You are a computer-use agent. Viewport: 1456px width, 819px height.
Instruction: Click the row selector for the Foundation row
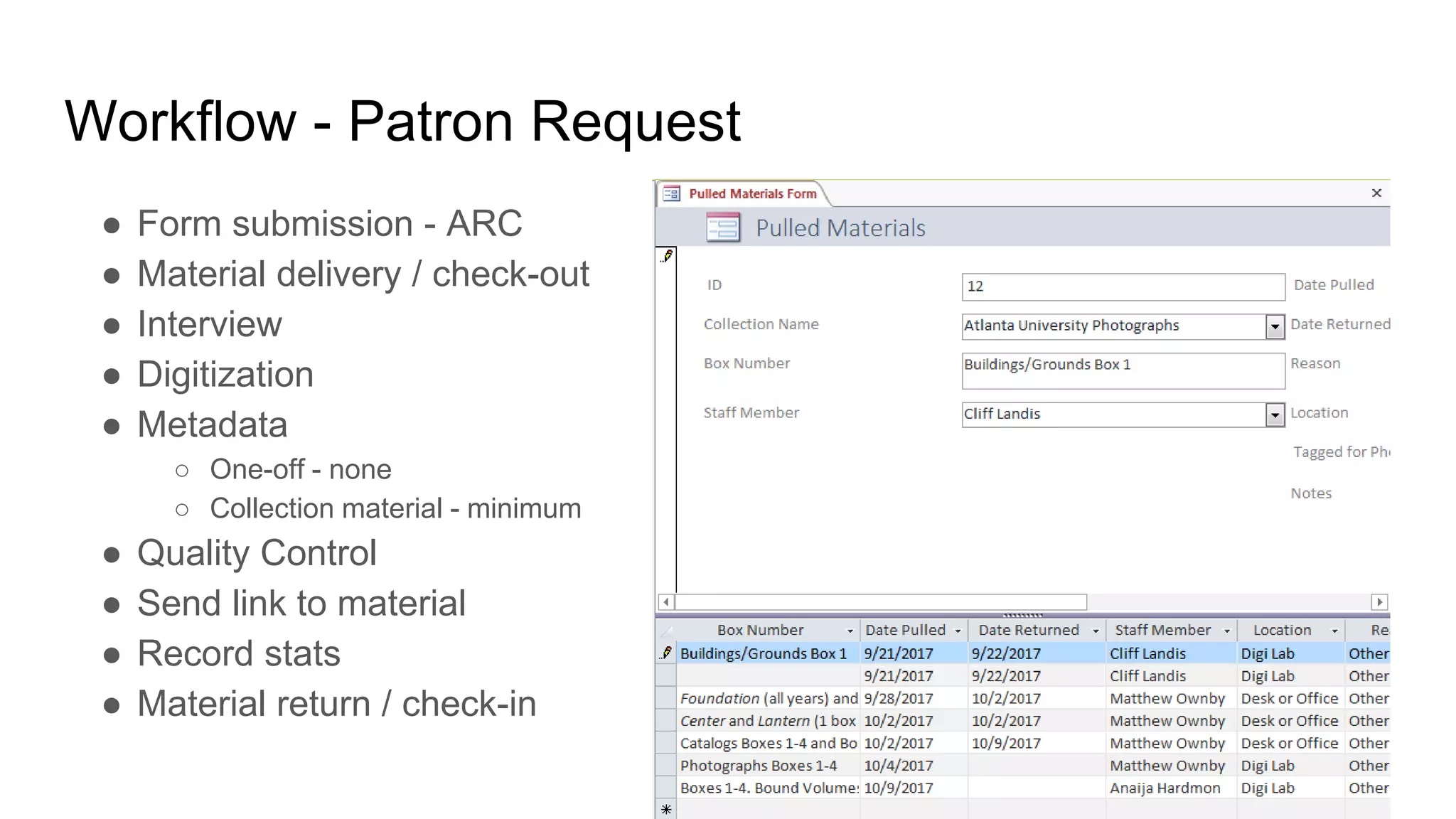(x=666, y=698)
